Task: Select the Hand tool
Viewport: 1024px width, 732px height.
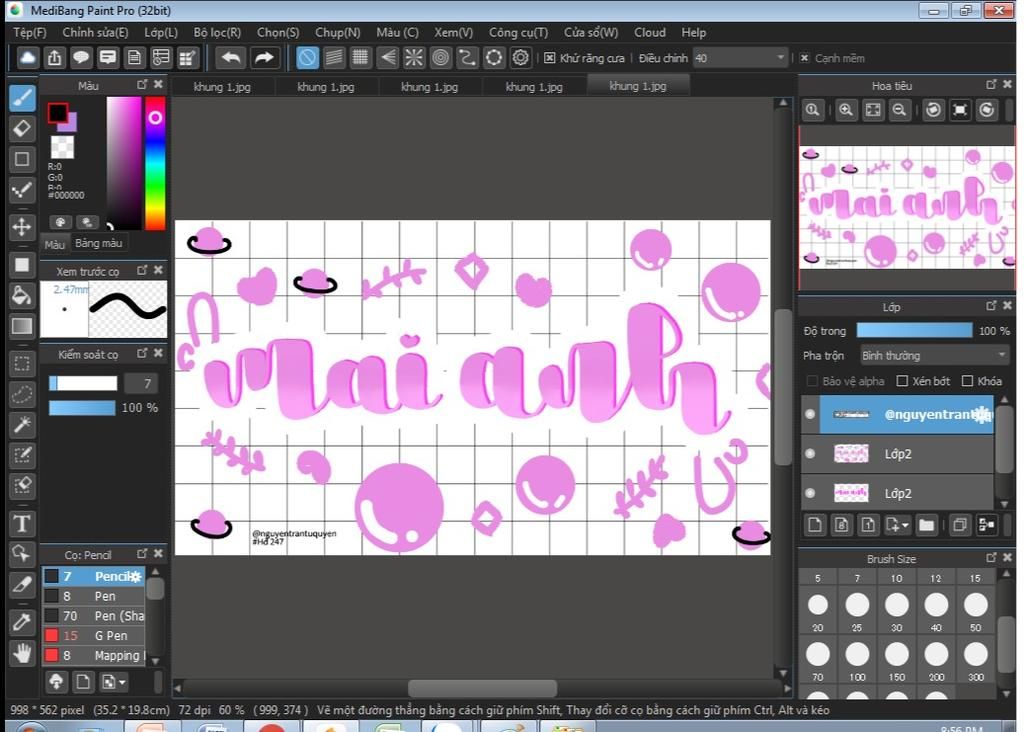Action: (x=22, y=653)
